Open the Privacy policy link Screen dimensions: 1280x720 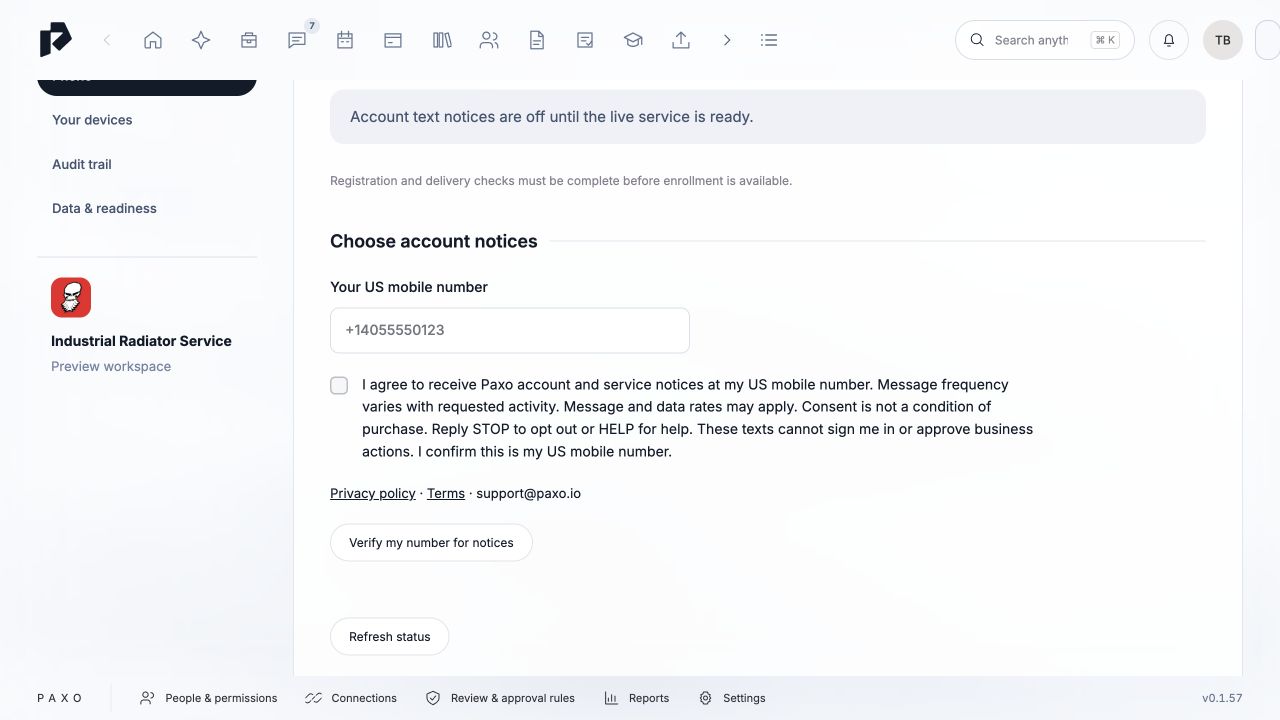pos(373,493)
